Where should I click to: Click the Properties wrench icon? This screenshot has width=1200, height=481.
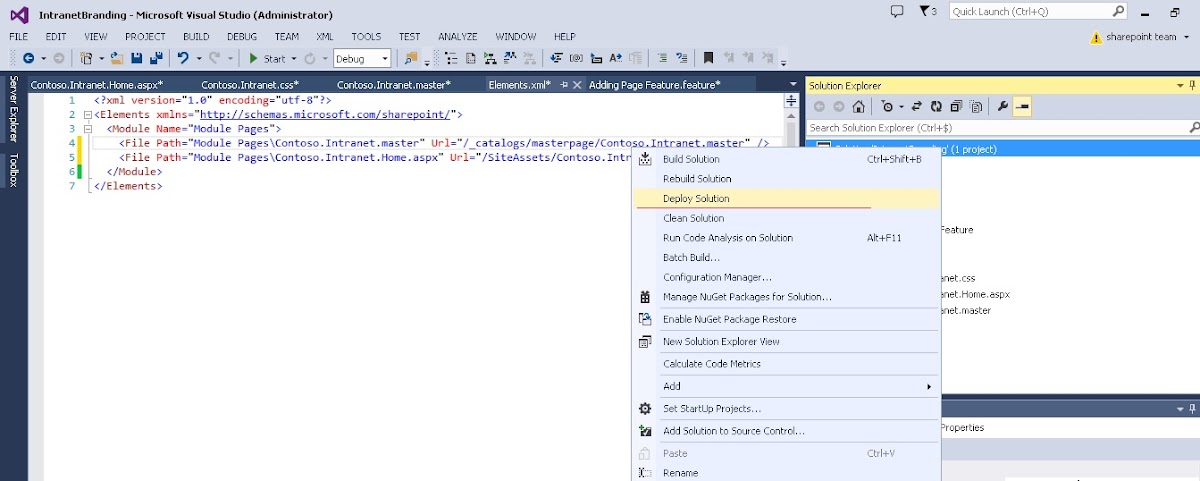pyautogui.click(x=1003, y=106)
